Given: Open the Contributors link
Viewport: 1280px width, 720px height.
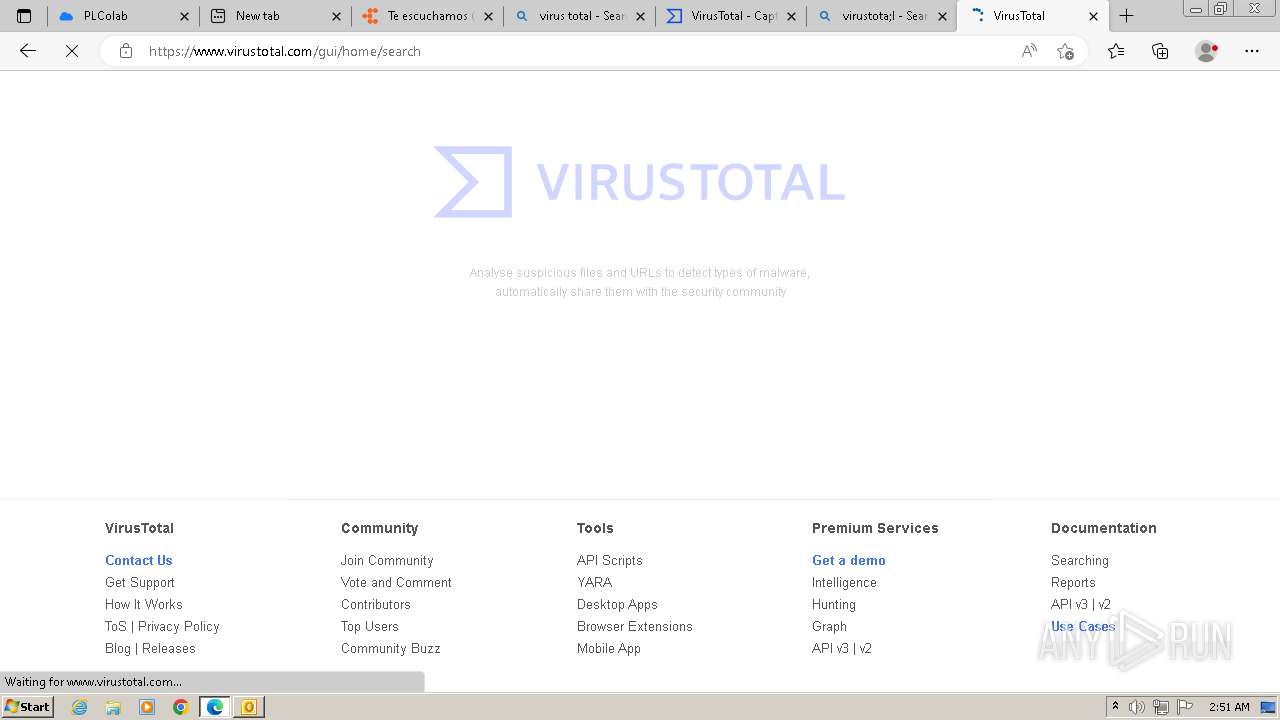Looking at the screenshot, I should pyautogui.click(x=376, y=604).
